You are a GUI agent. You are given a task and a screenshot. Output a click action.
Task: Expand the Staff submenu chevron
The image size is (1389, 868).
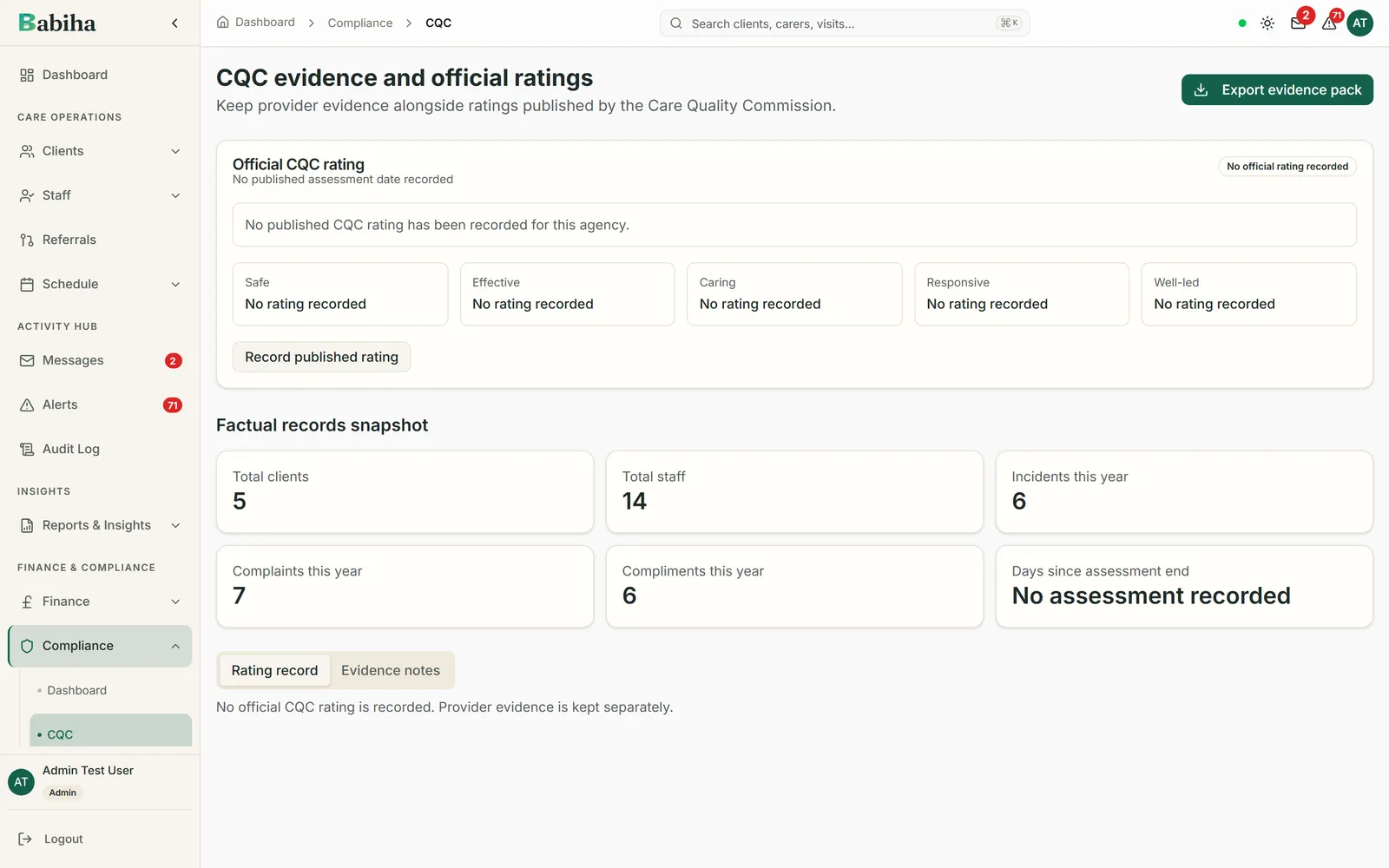pyautogui.click(x=175, y=195)
